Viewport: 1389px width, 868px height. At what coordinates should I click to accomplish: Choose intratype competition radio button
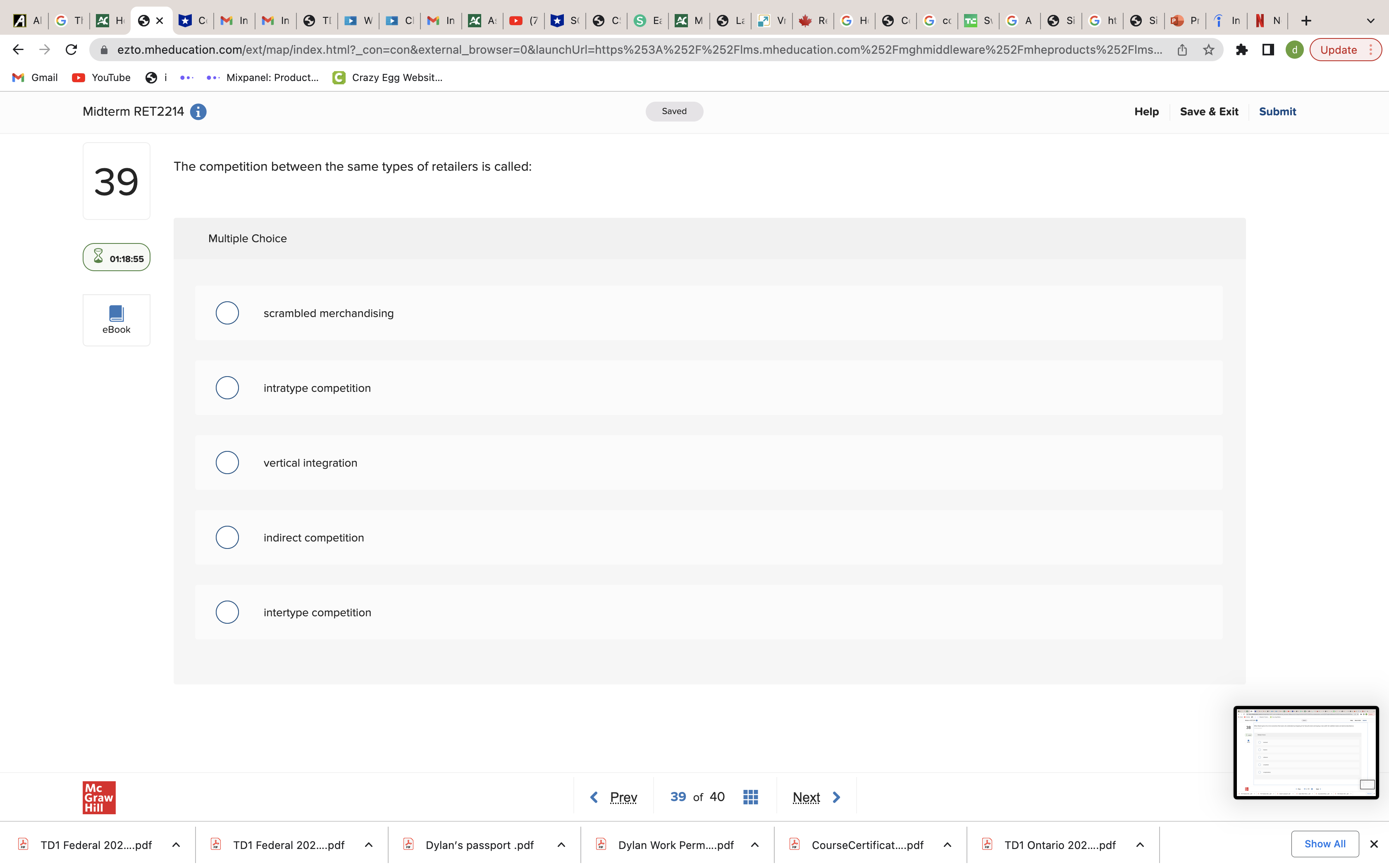tap(227, 388)
